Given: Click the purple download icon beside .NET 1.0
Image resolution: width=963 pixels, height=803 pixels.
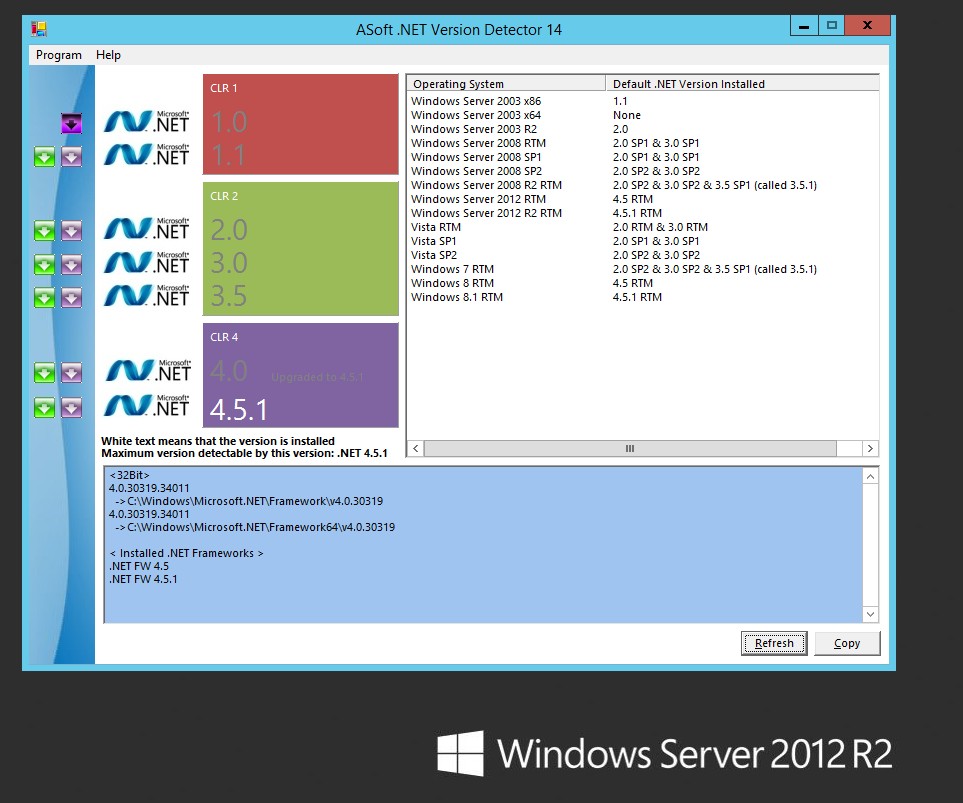Looking at the screenshot, I should click(71, 123).
